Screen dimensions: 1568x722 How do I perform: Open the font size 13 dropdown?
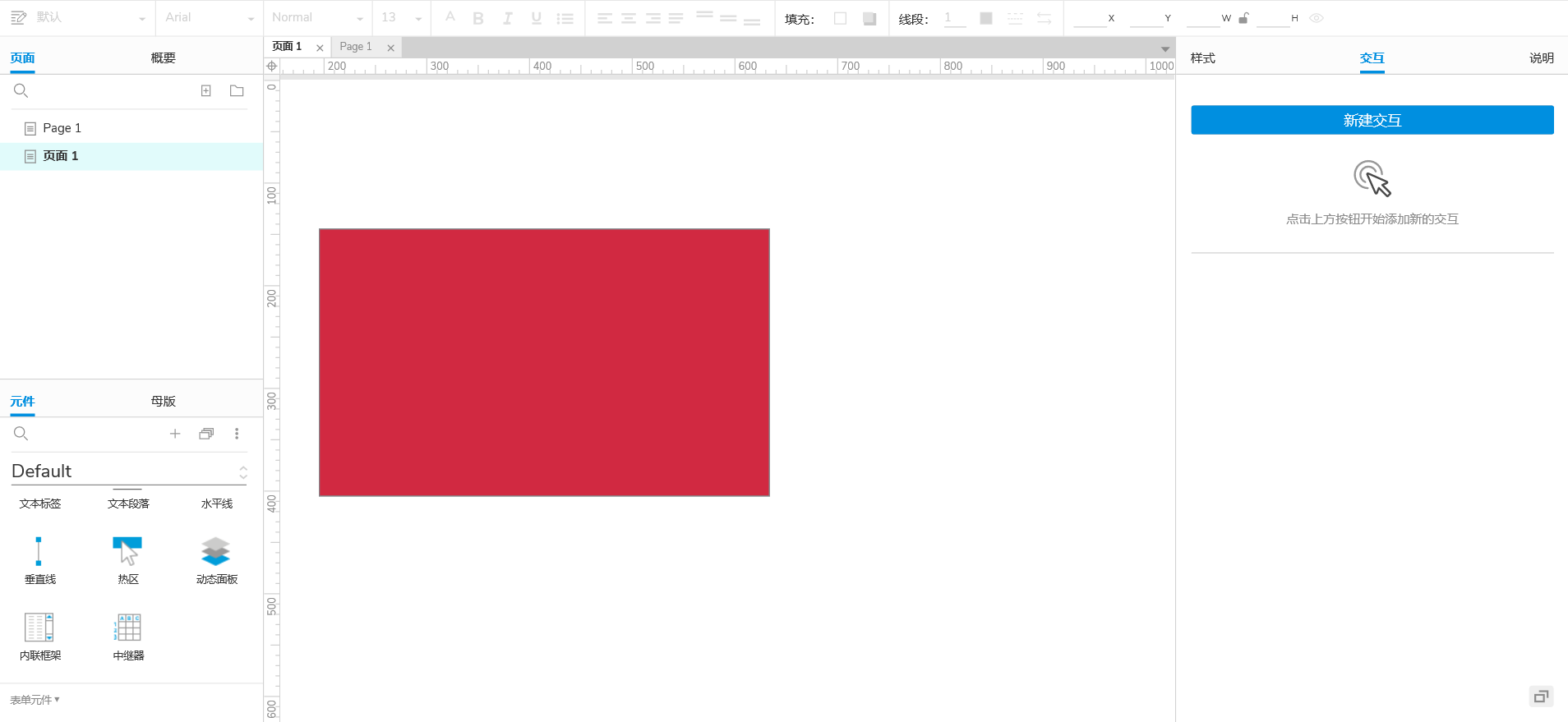(402, 17)
